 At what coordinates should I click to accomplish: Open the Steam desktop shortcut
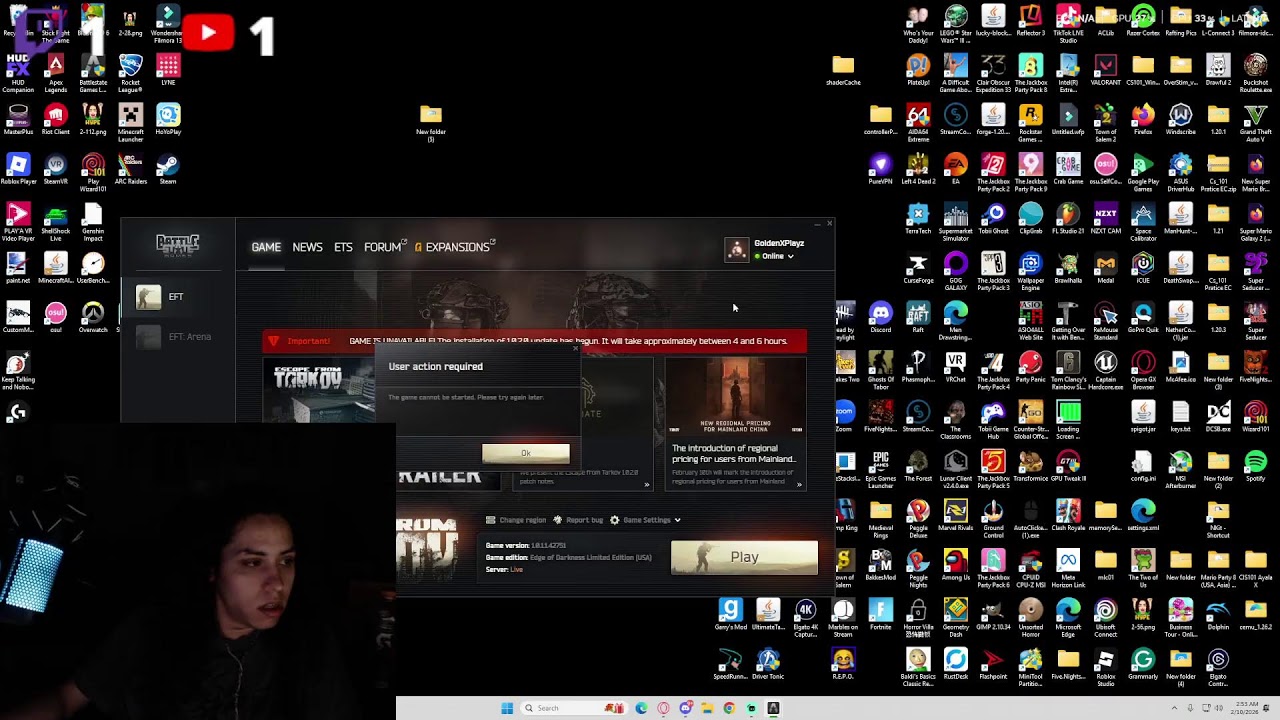click(168, 168)
